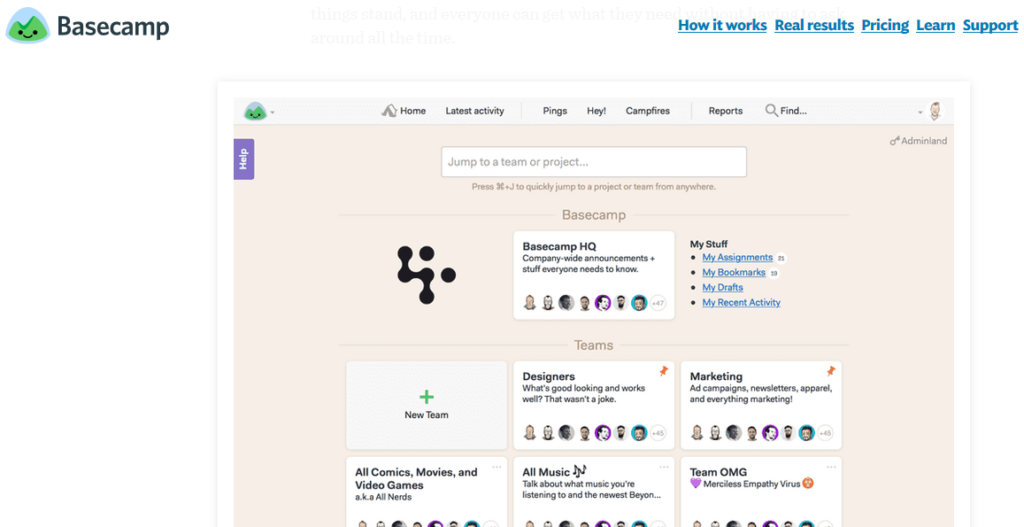Click the New Team label
This screenshot has height=527, width=1024.
pos(426,415)
